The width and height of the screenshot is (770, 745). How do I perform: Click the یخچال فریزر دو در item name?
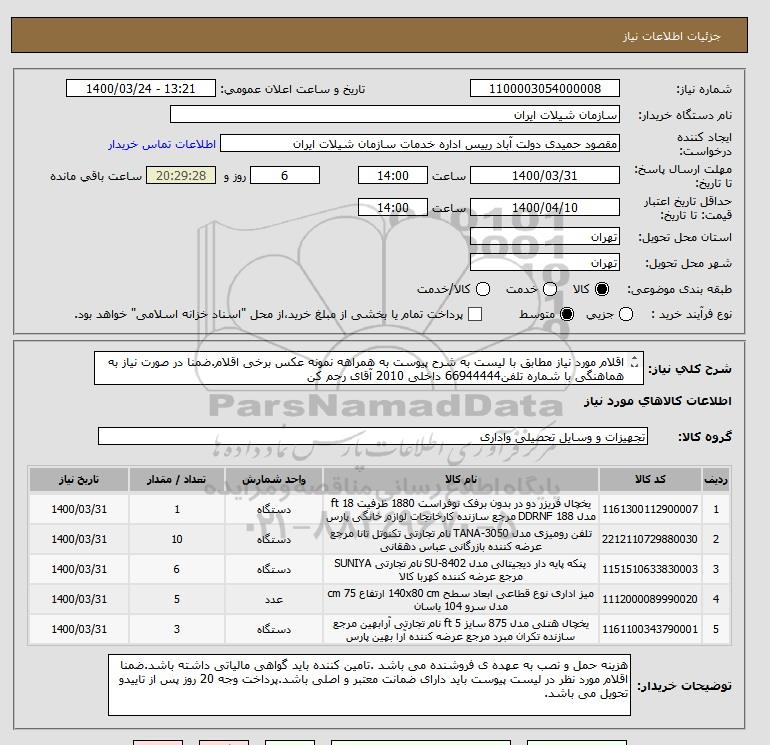click(x=461, y=510)
